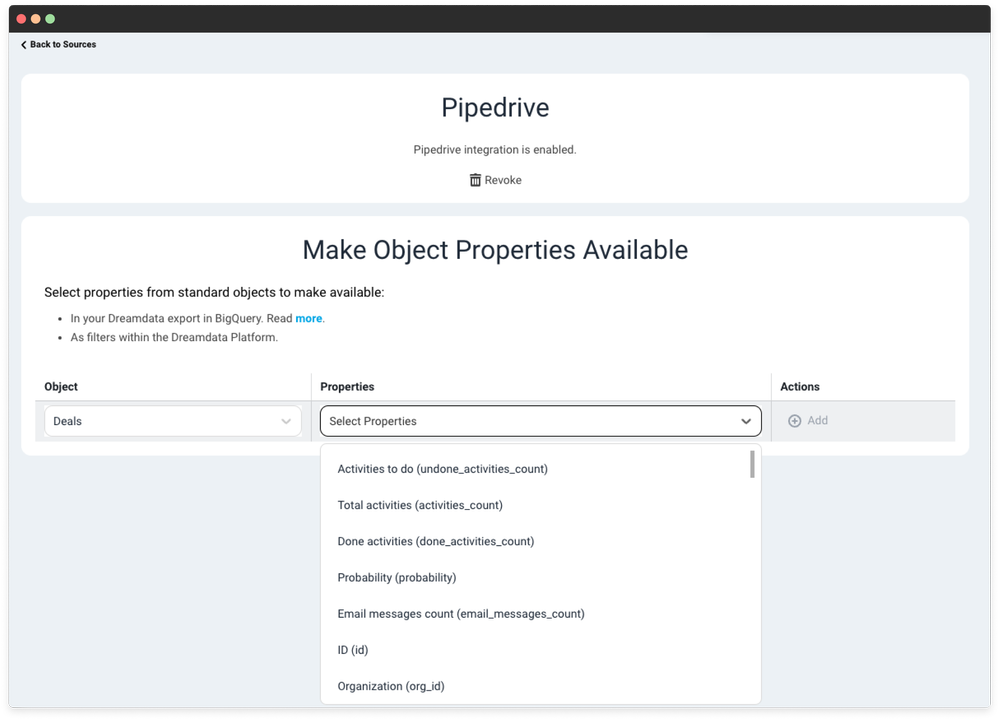Open the Read more link about BigQuery export
The image size is (1000, 720).
point(309,318)
